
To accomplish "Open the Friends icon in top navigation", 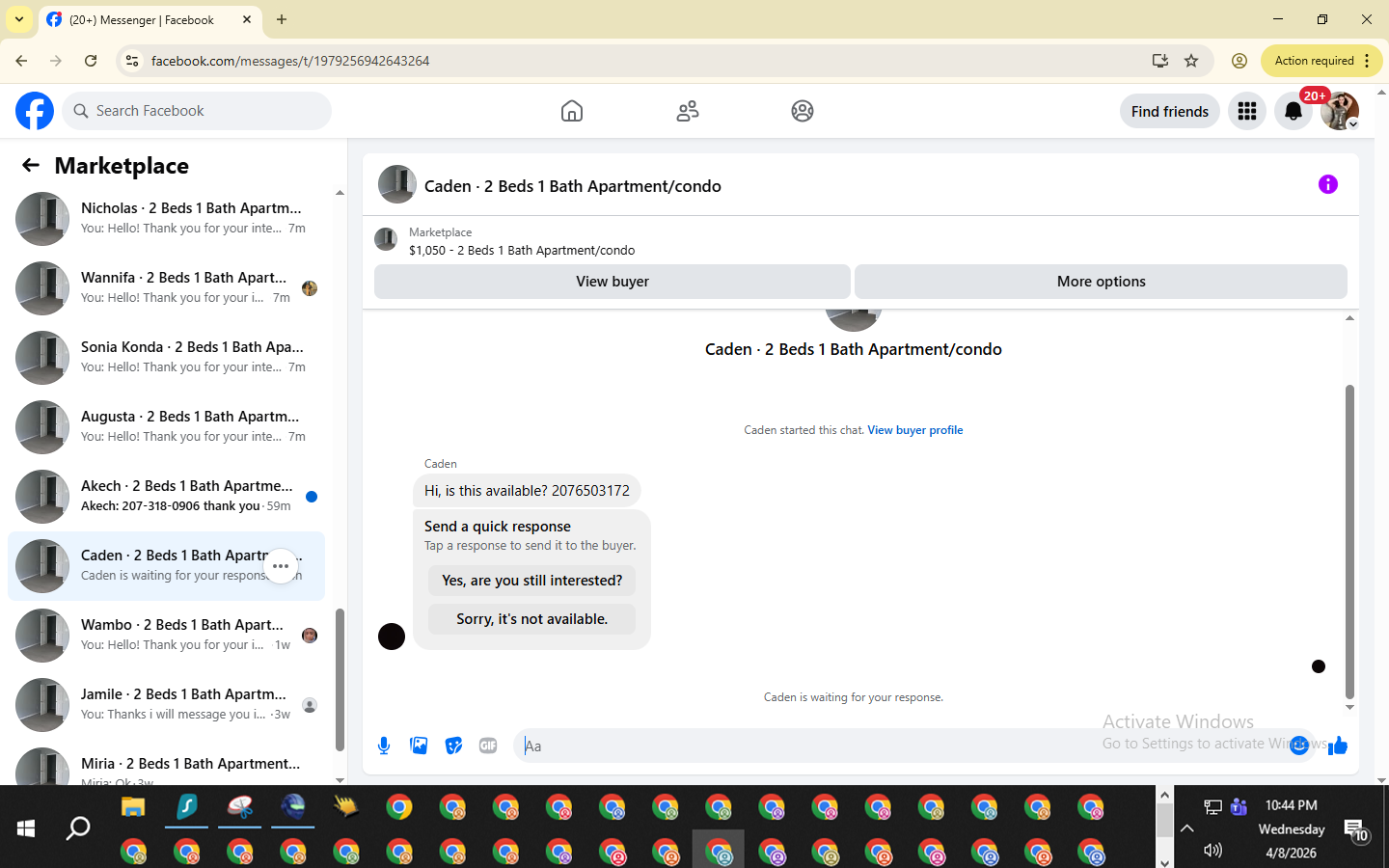I will click(x=688, y=111).
